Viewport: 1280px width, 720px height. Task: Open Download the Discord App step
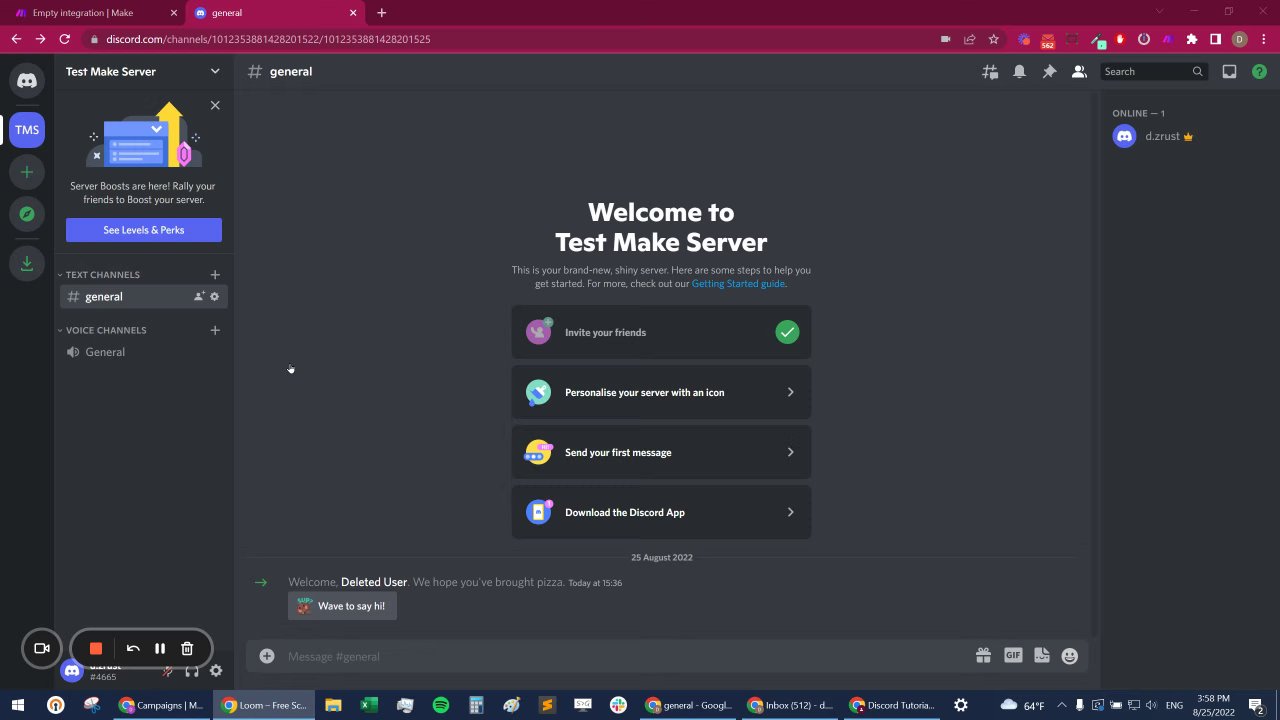[x=661, y=512]
